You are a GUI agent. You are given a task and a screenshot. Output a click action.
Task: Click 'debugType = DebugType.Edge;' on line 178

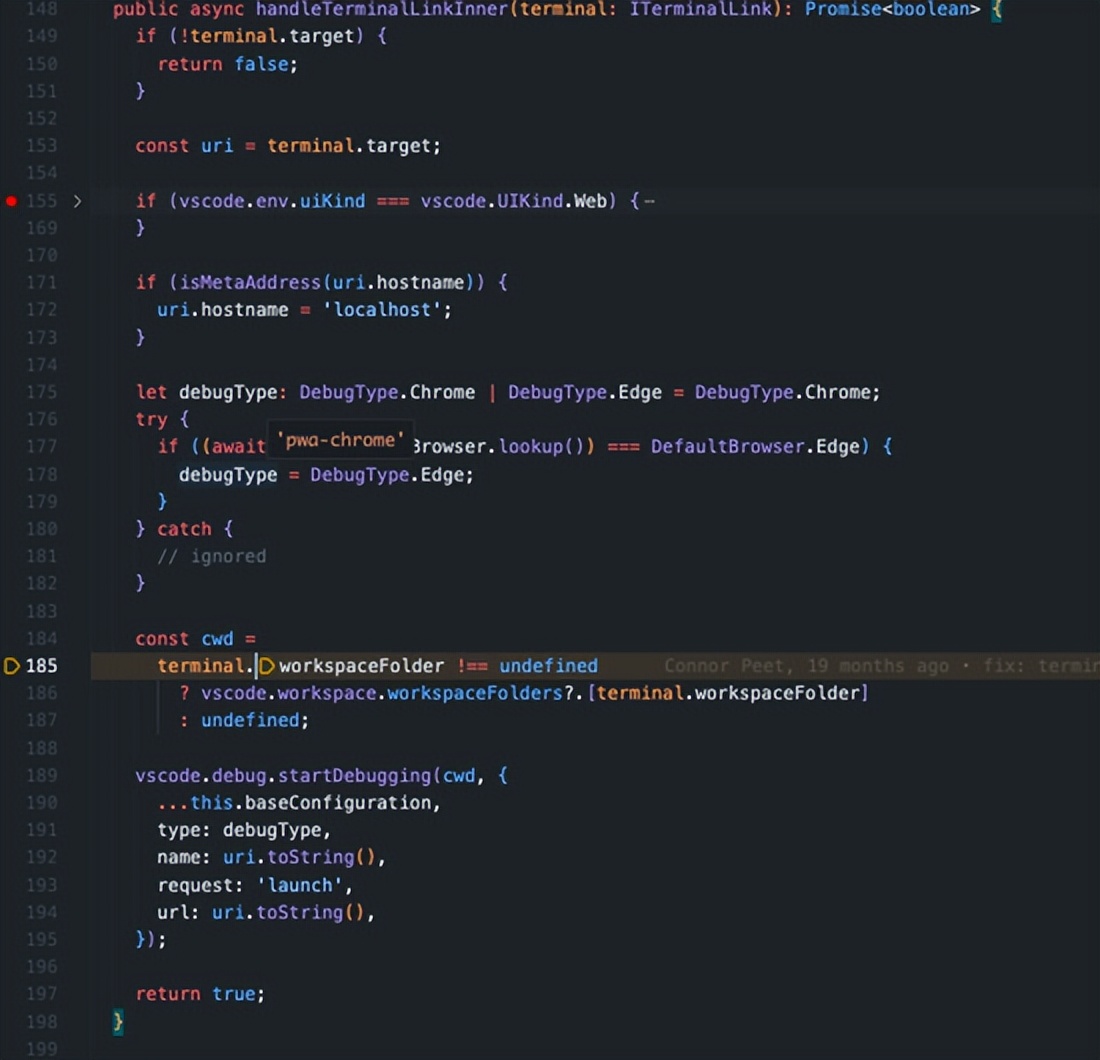(326, 475)
